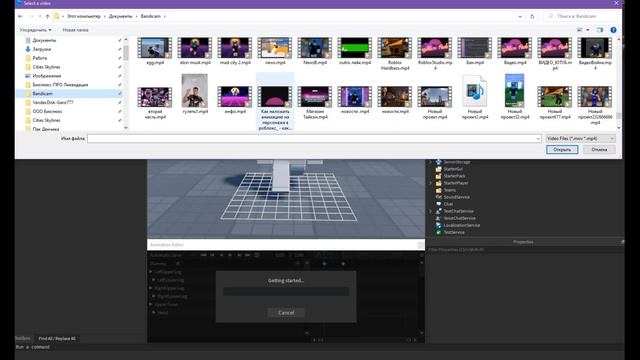Click the Getting started progress bar

(286, 291)
